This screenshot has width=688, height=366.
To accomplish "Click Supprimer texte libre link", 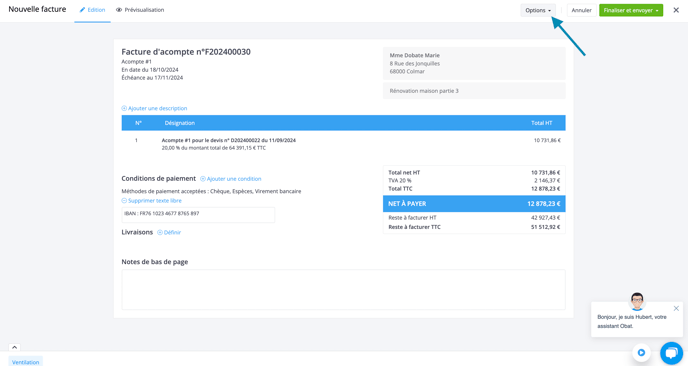I will (154, 201).
